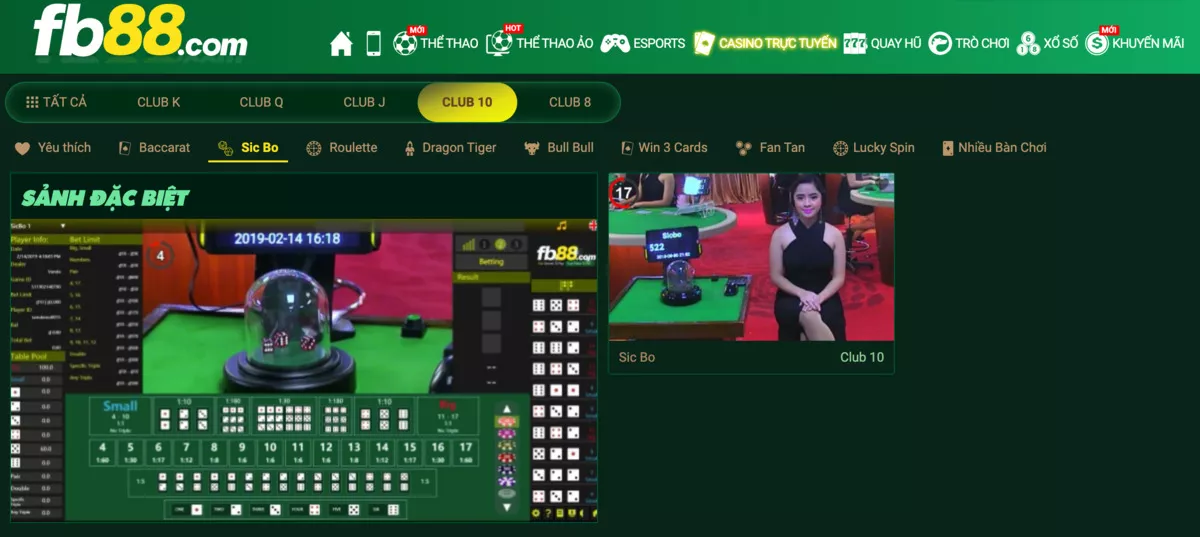The height and width of the screenshot is (537, 1200).
Task: Open the Xổ Số lottery section
Action: pos(1047,43)
